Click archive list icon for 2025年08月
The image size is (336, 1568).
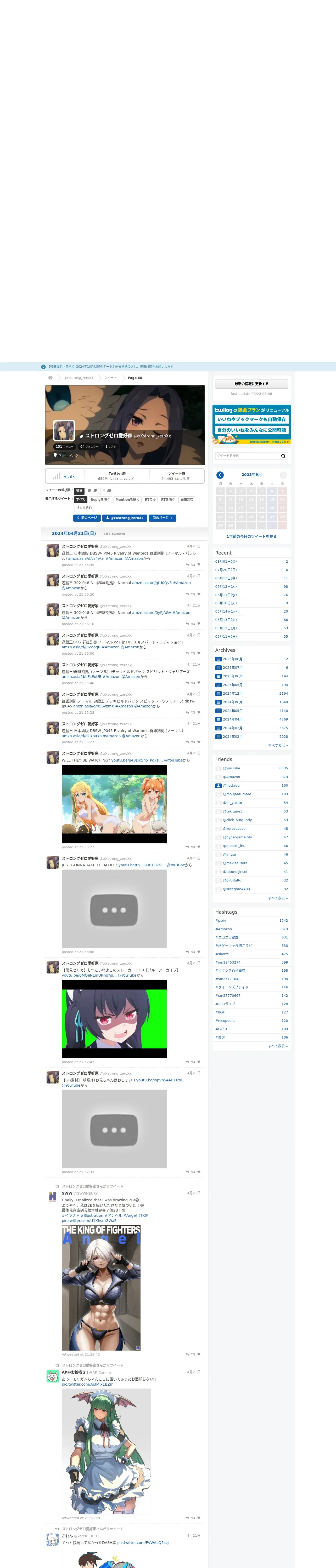218,659
